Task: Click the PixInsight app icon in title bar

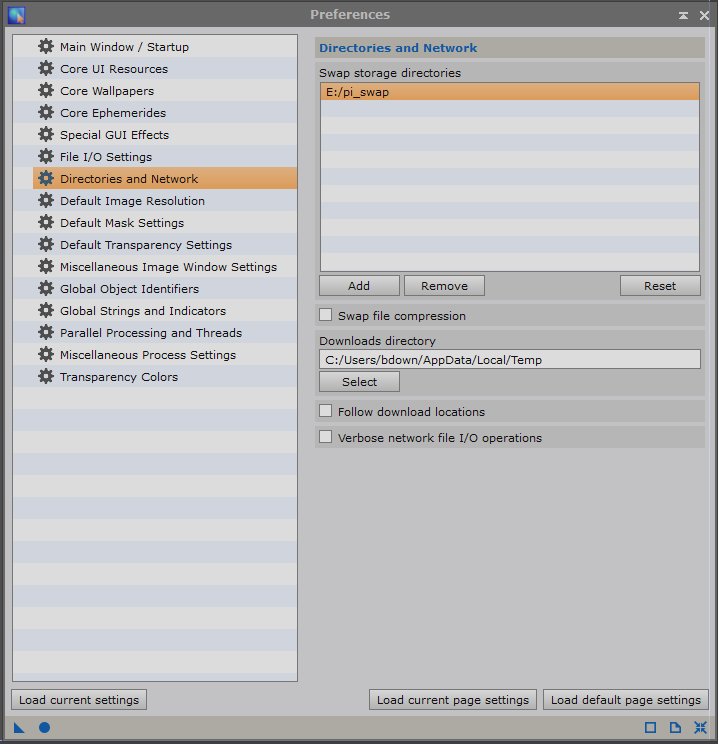Action: [17, 15]
